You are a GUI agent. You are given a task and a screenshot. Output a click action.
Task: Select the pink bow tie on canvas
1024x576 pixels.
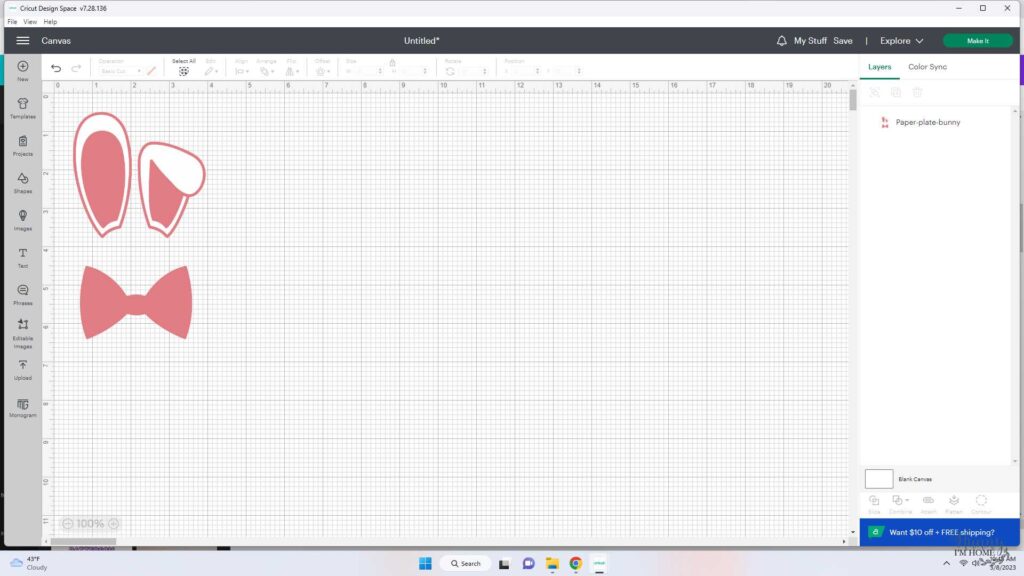click(136, 302)
